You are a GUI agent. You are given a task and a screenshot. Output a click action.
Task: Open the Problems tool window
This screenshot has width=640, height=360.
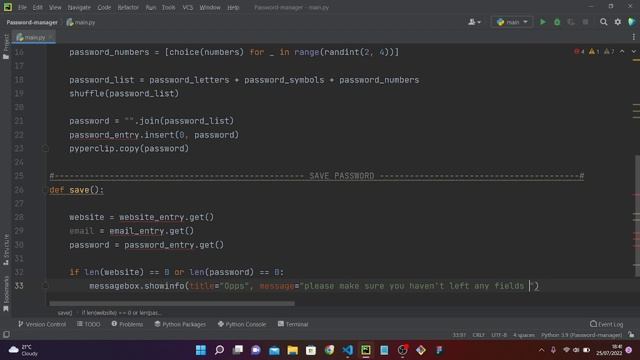[x=127, y=324]
